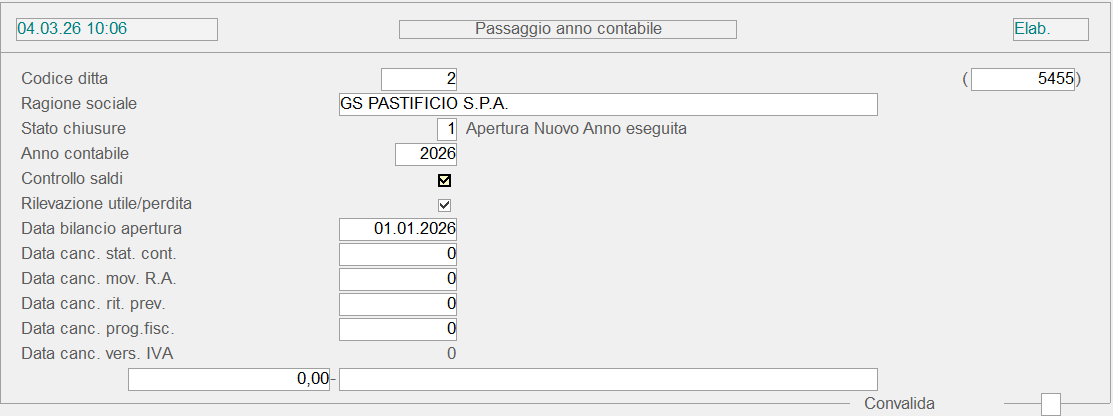This screenshot has width=1113, height=416.
Task: Click the Apertura Nuovo Anno eseguita text
Action: tap(576, 129)
